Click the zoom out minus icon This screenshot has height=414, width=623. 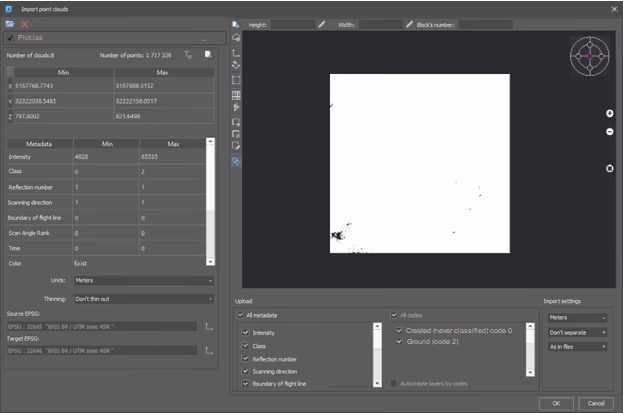pos(609,132)
